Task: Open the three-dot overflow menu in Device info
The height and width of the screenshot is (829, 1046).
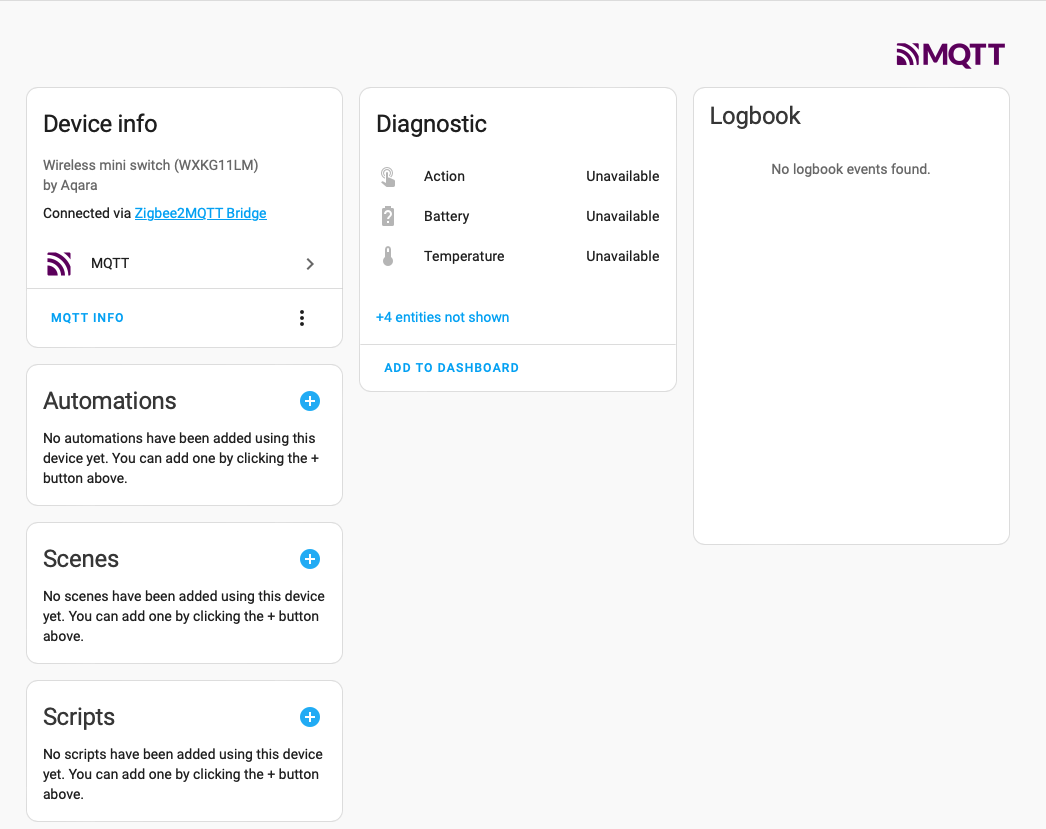Action: coord(302,317)
